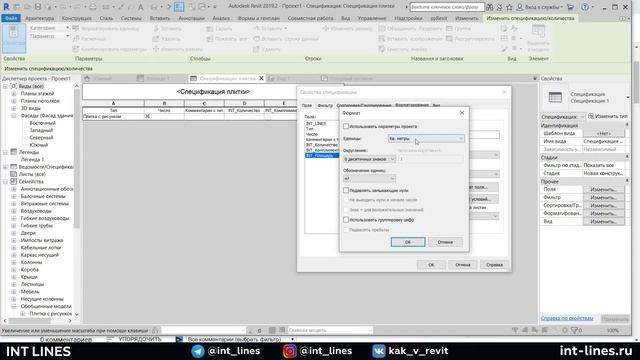Collapse the Families tree node
Viewport: 640px width, 360px height.
[x=5, y=181]
